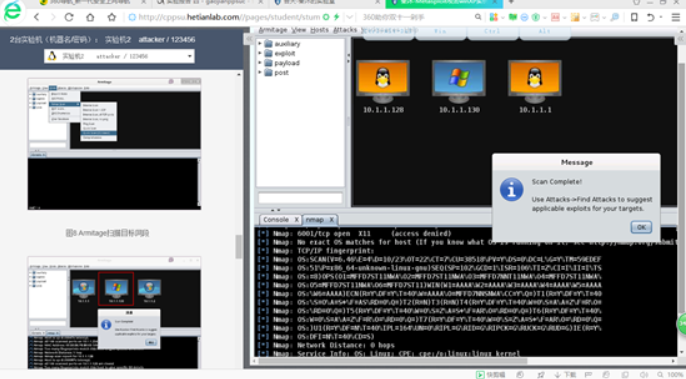Click the 100% zoom magnifier in status bar
The width and height of the screenshot is (686, 379).
(x=661, y=375)
